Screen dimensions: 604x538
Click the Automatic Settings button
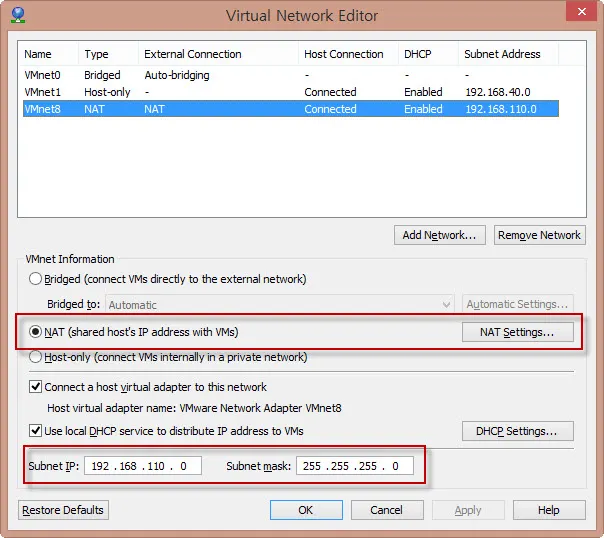point(517,304)
